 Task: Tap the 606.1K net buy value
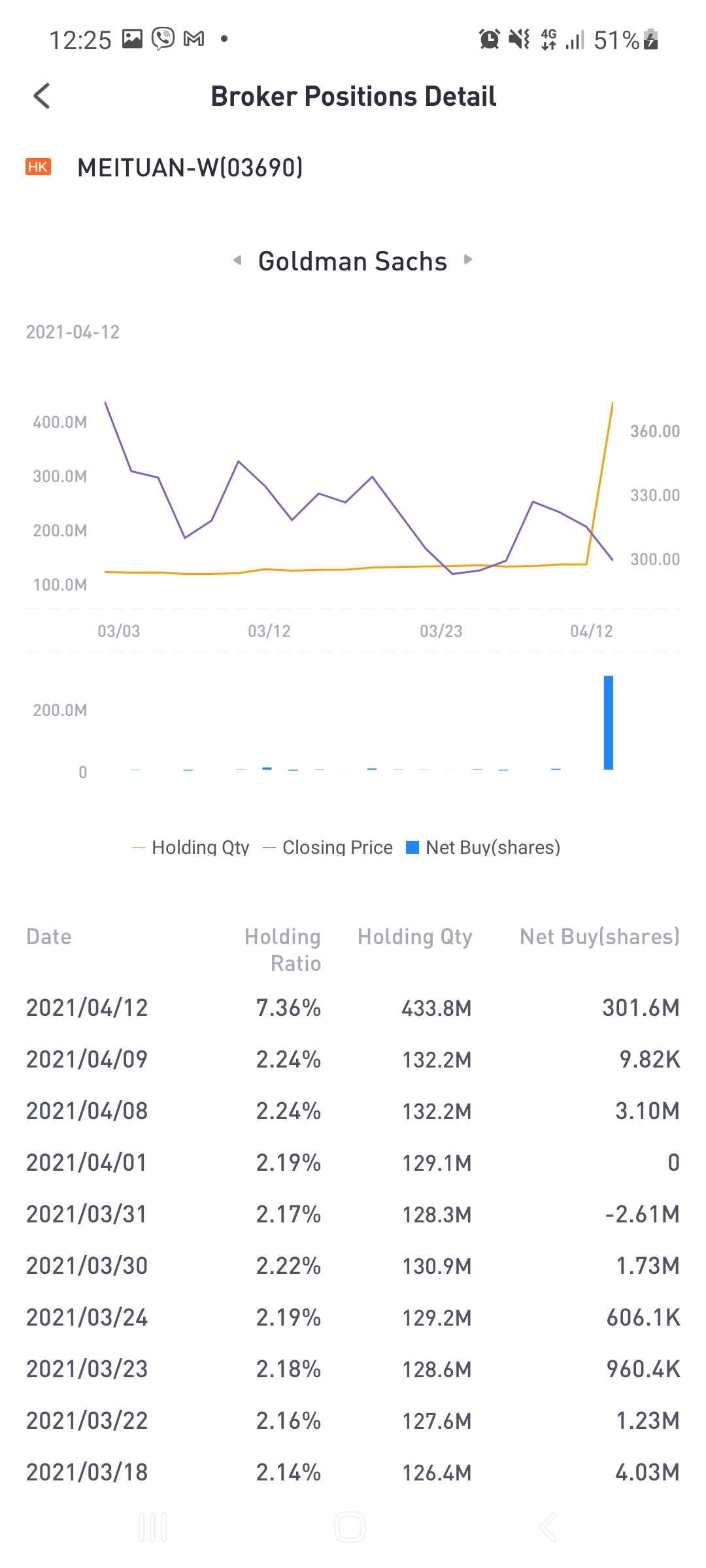[643, 1317]
